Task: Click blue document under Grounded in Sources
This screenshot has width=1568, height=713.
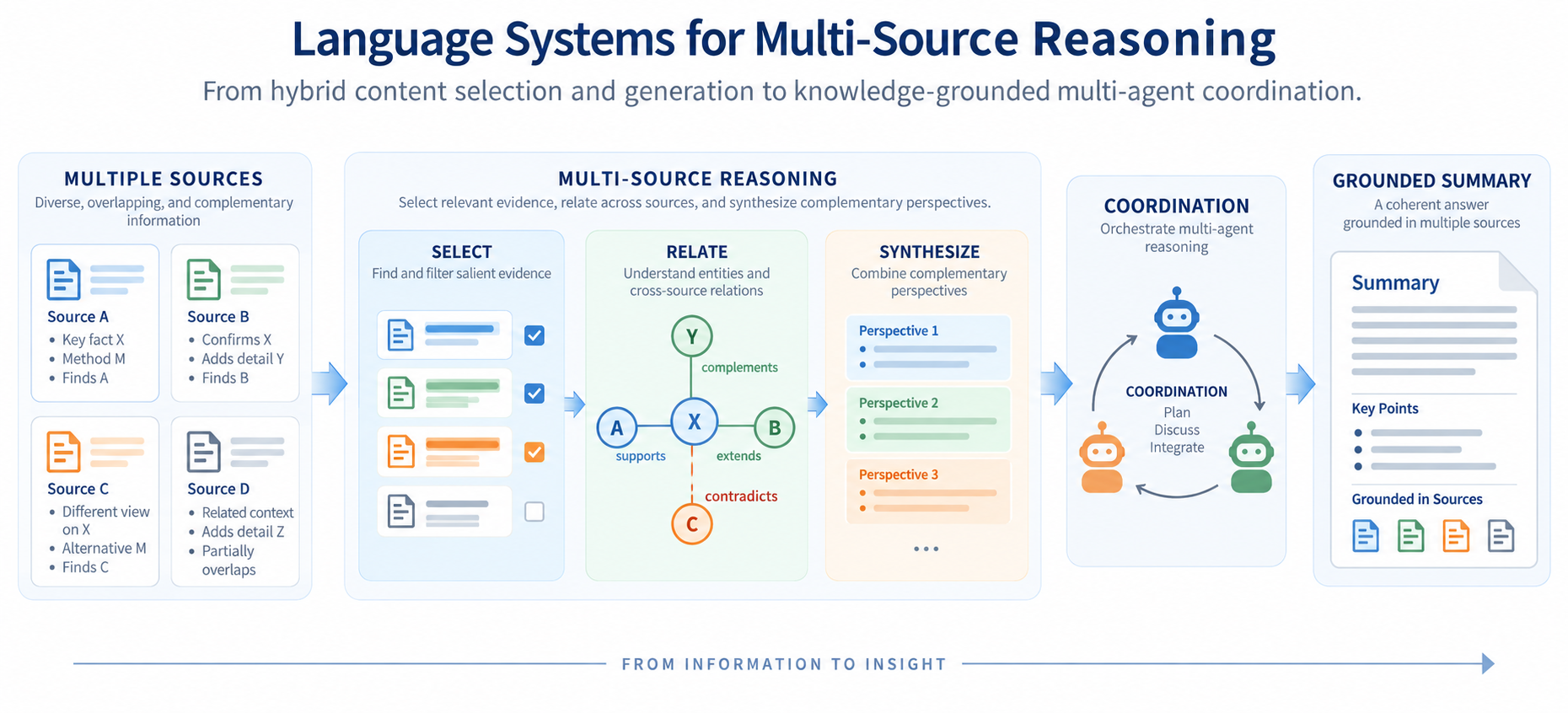Action: point(1366,536)
